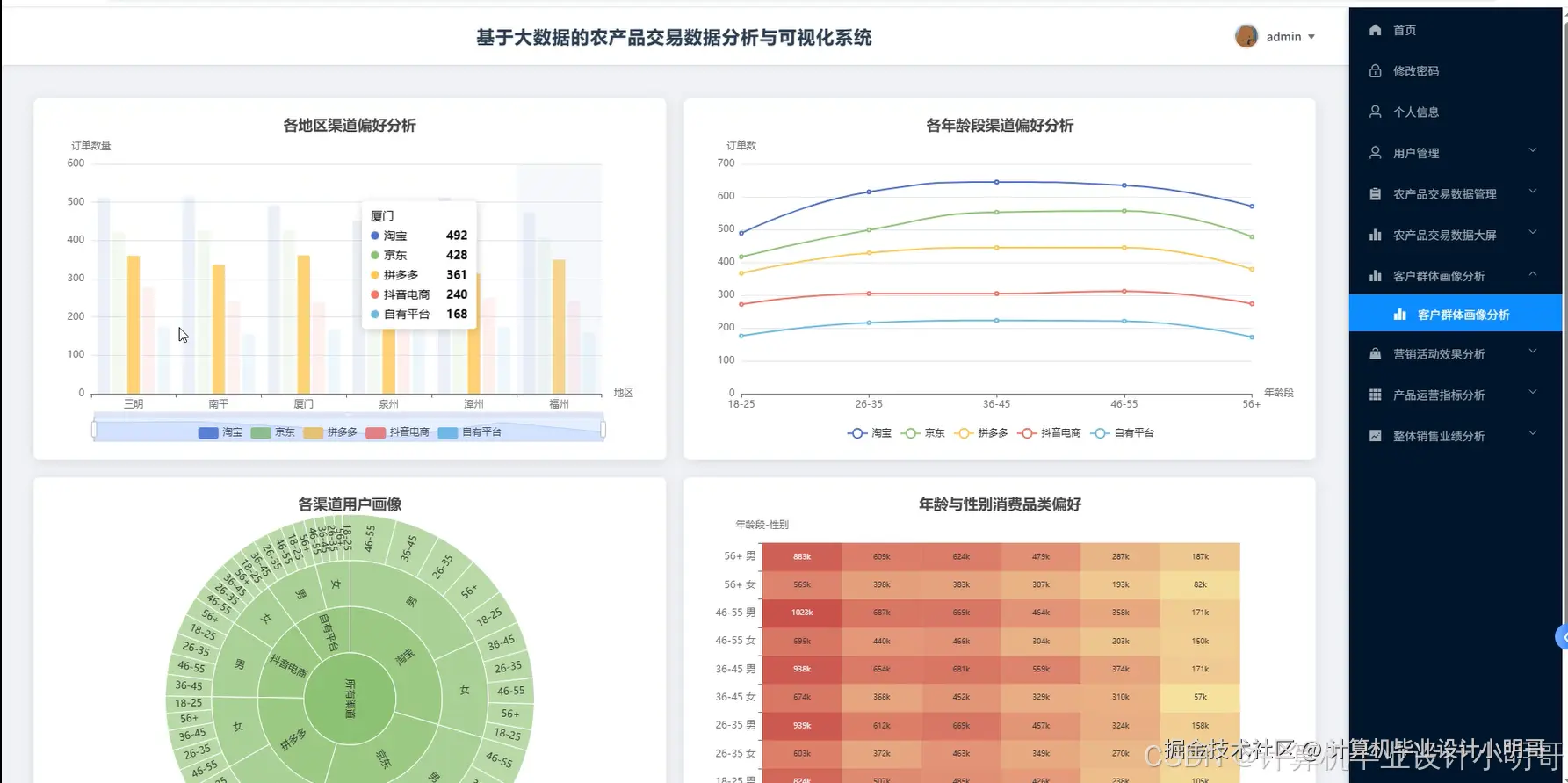Click the left handle of the bar chart zoom slider
This screenshot has height=783, width=1568.
(94, 430)
